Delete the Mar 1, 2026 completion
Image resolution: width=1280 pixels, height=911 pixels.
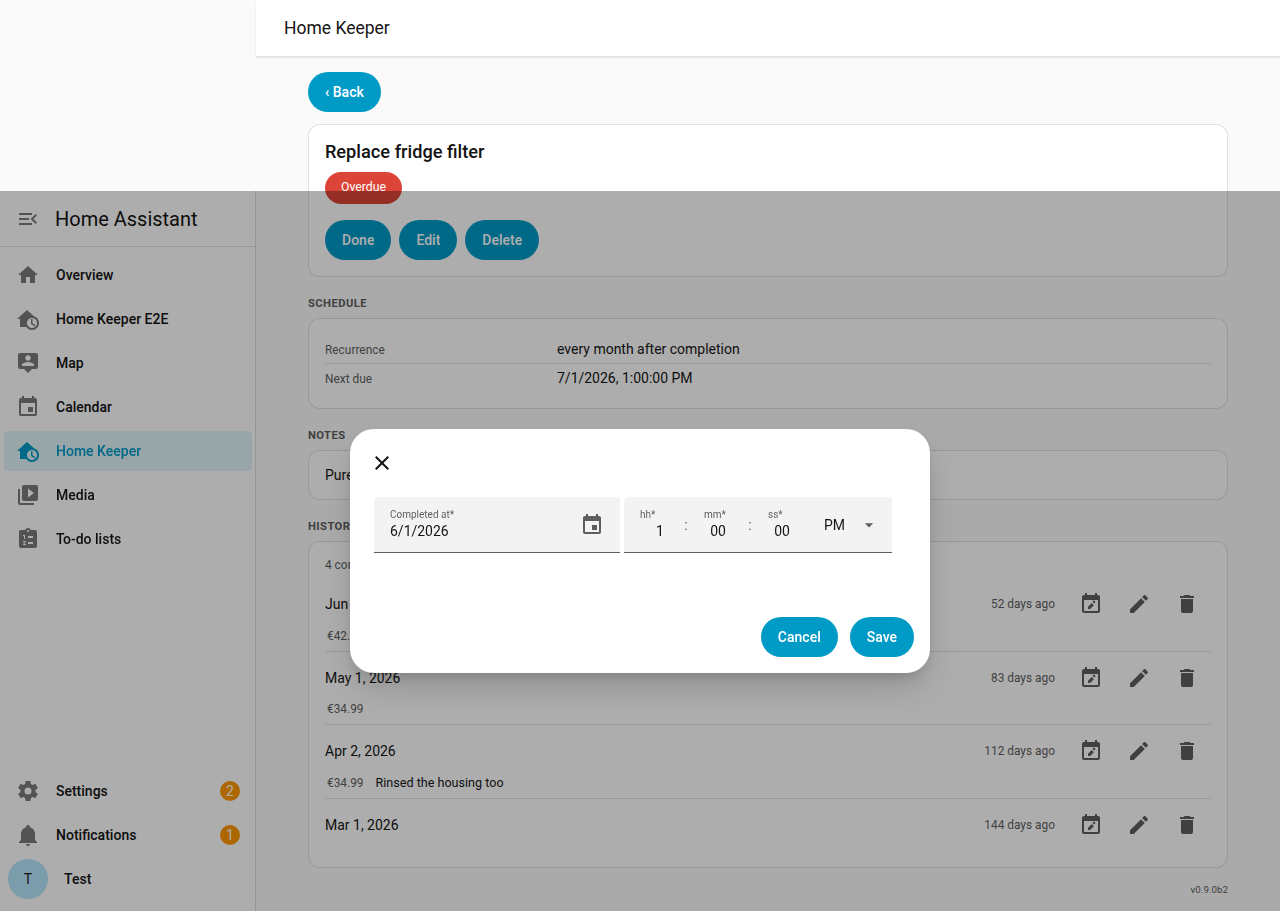pyautogui.click(x=1187, y=825)
